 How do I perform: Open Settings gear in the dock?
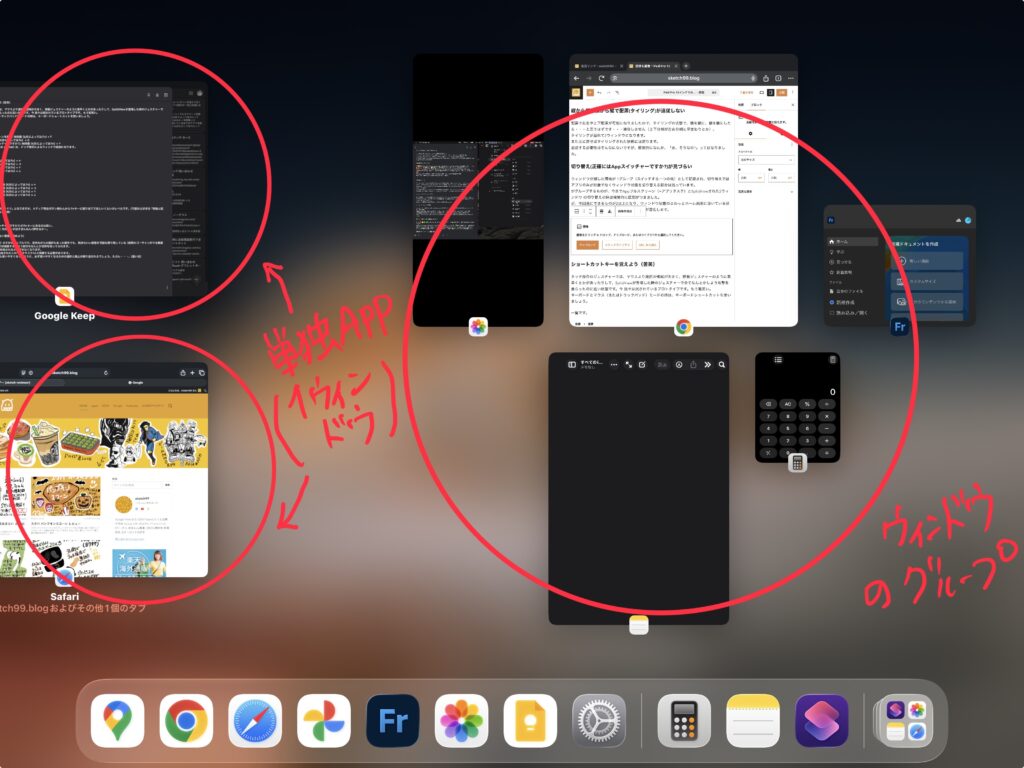pyautogui.click(x=599, y=721)
